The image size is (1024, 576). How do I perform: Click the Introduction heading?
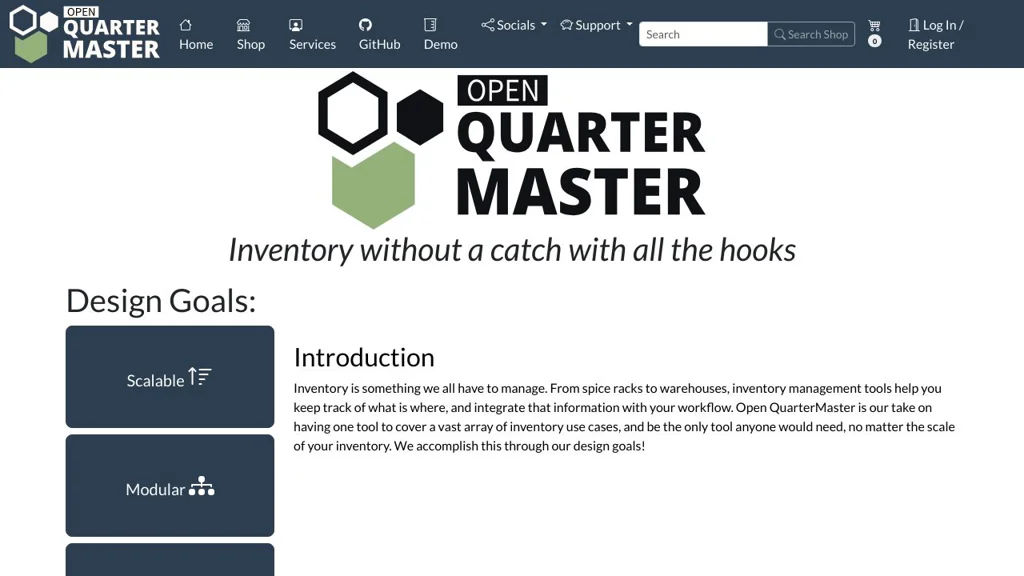pyautogui.click(x=364, y=357)
